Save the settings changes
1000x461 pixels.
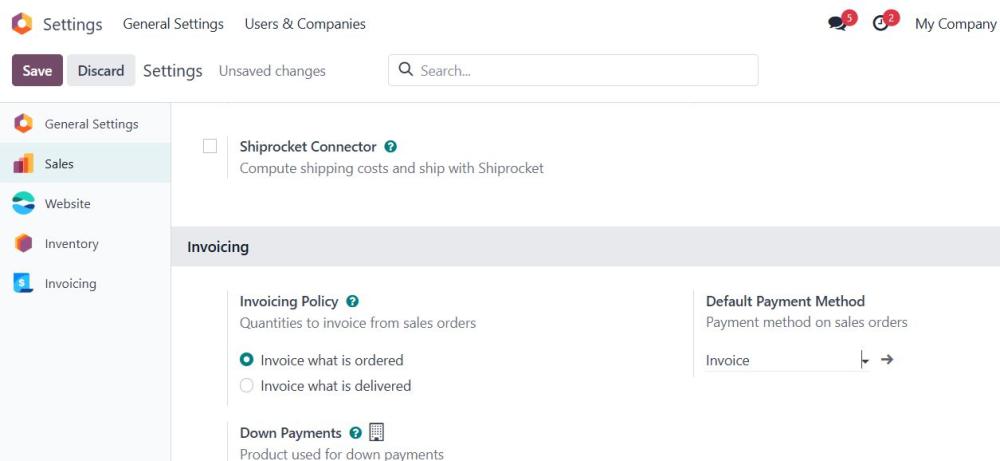pos(37,70)
